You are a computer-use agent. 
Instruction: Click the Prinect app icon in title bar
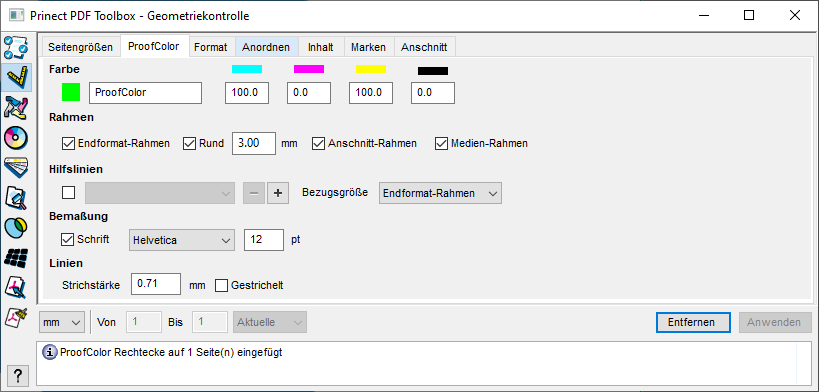click(16, 16)
